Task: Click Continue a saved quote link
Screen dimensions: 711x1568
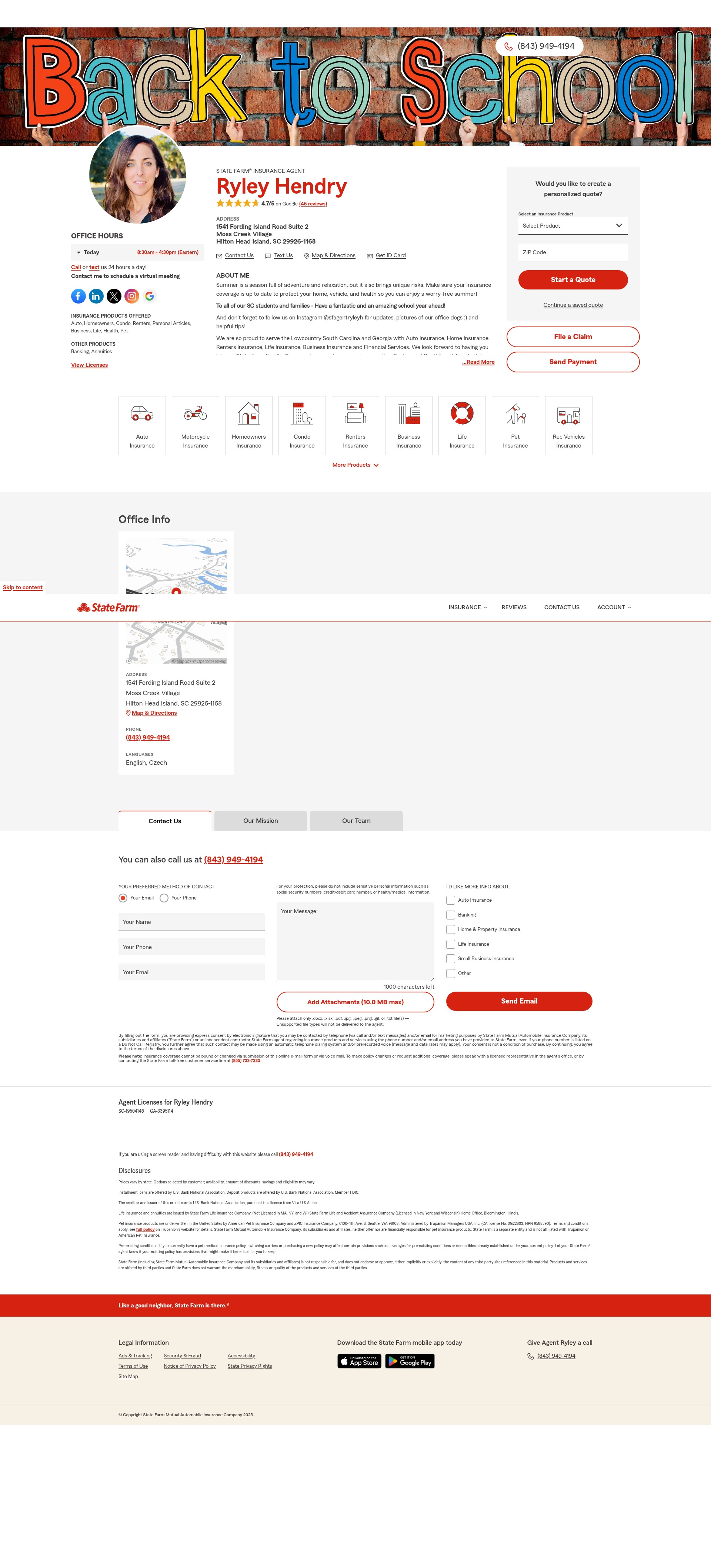Action: [573, 305]
